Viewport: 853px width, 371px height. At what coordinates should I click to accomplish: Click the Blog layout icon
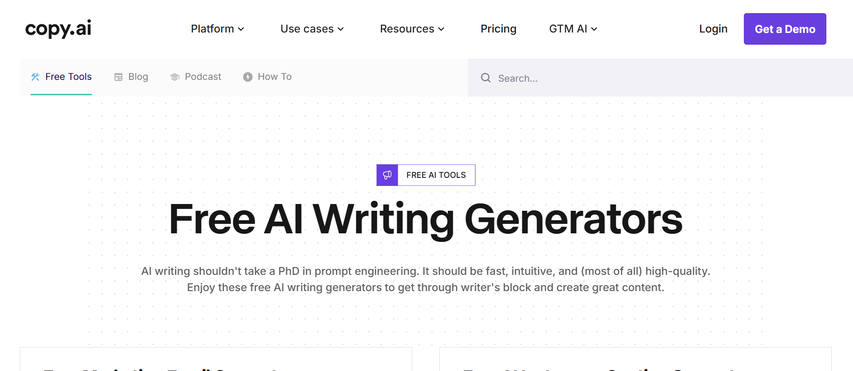point(118,77)
